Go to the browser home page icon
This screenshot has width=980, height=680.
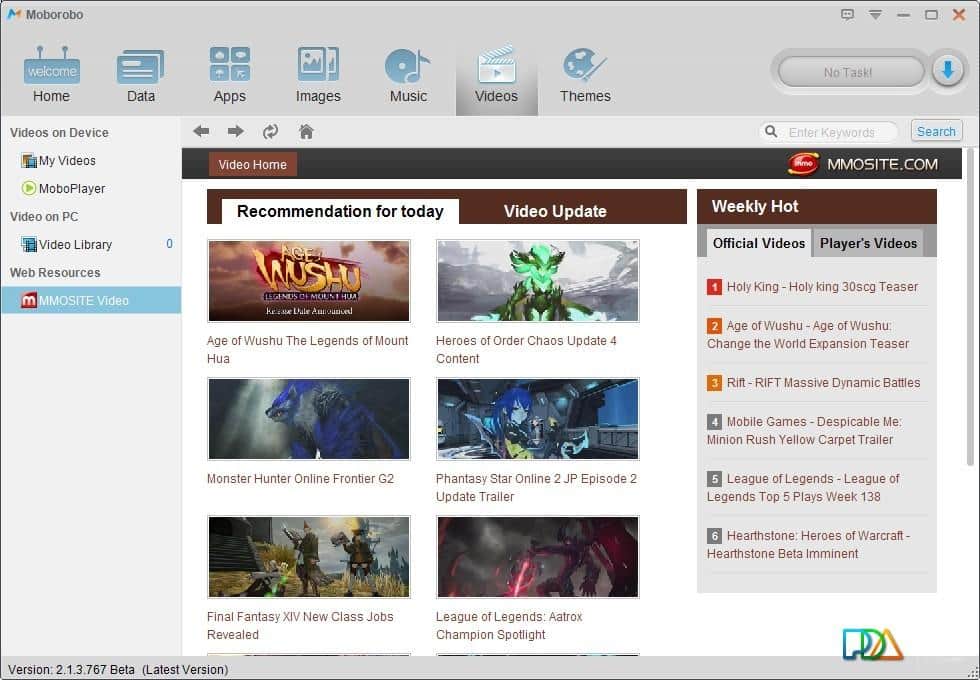[307, 132]
